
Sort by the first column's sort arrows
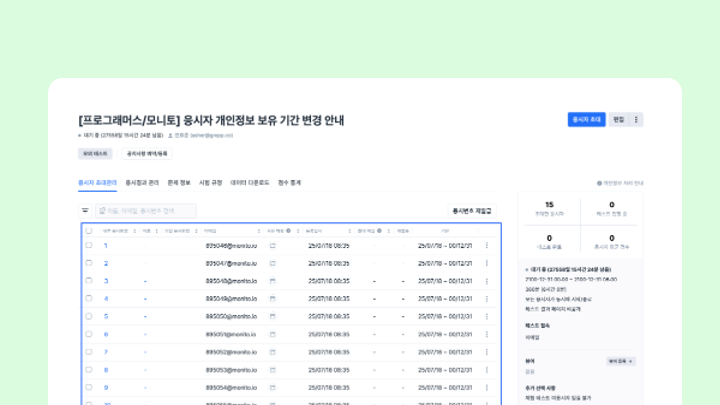[135, 231]
